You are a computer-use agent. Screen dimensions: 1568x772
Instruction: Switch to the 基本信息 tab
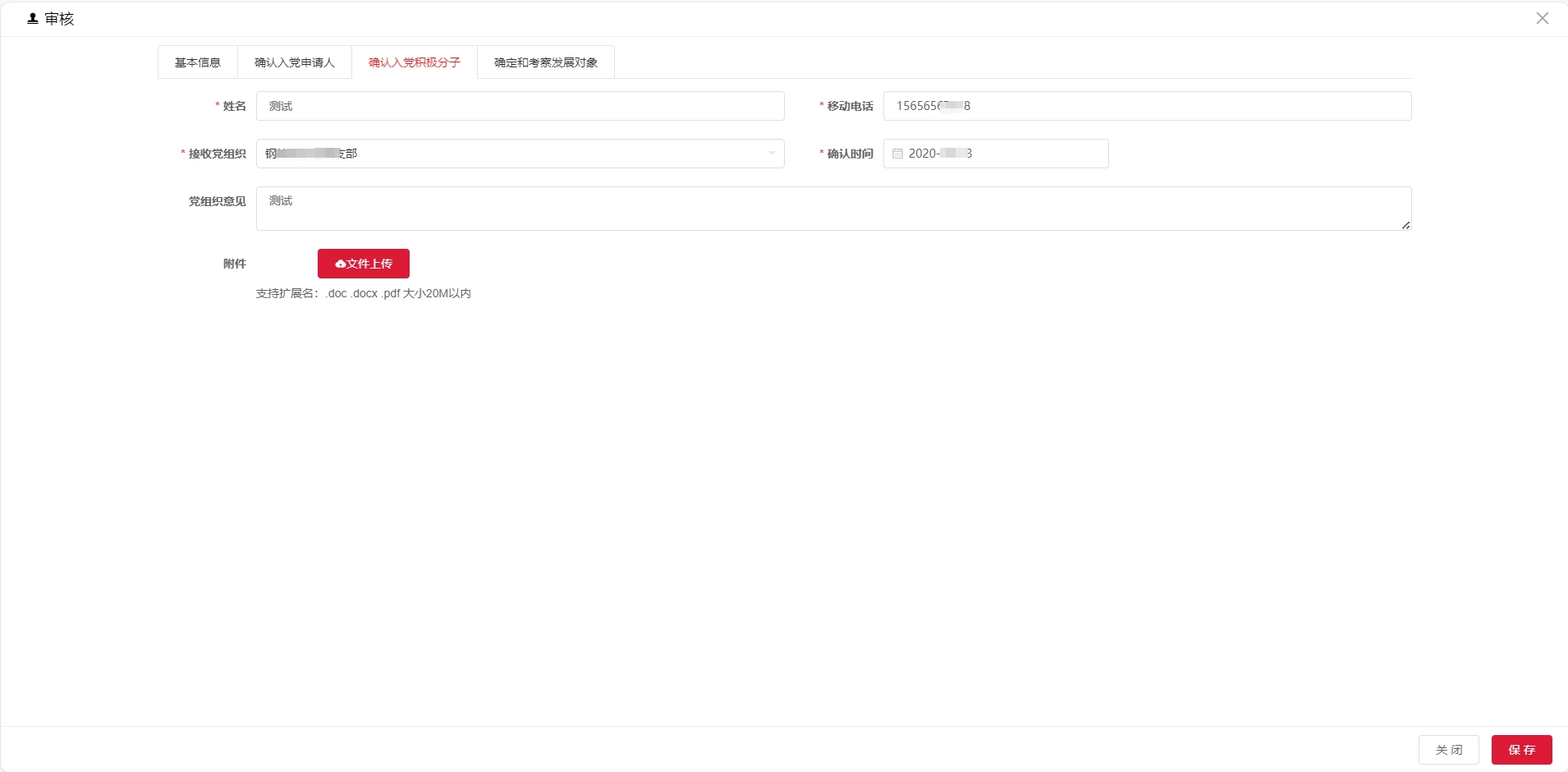tap(198, 62)
